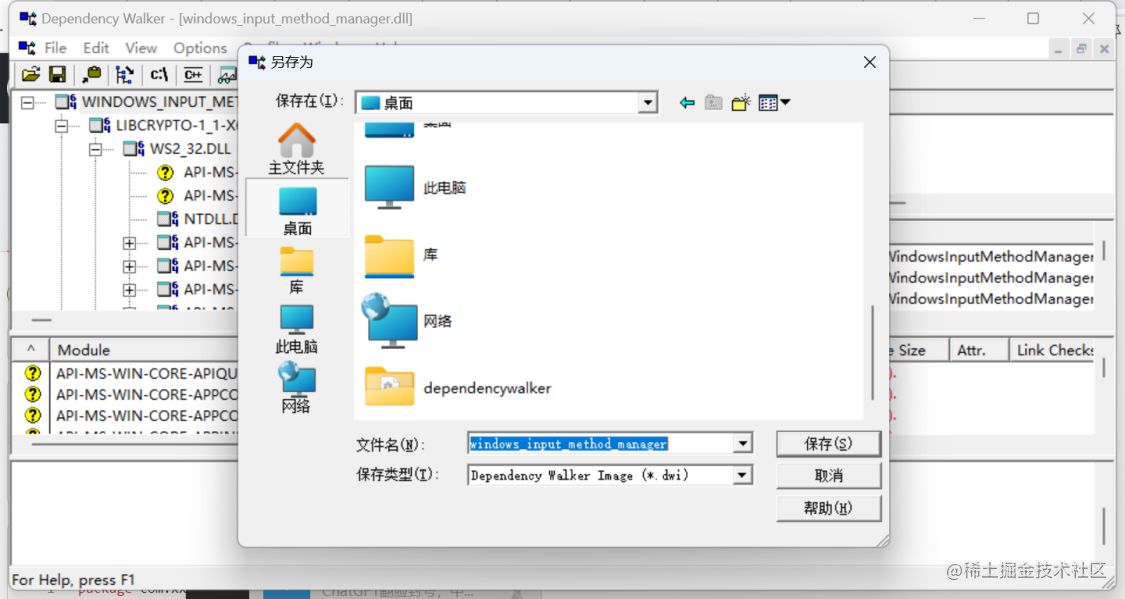Select the Copy to clipboard toolbar icon

[x=90, y=74]
